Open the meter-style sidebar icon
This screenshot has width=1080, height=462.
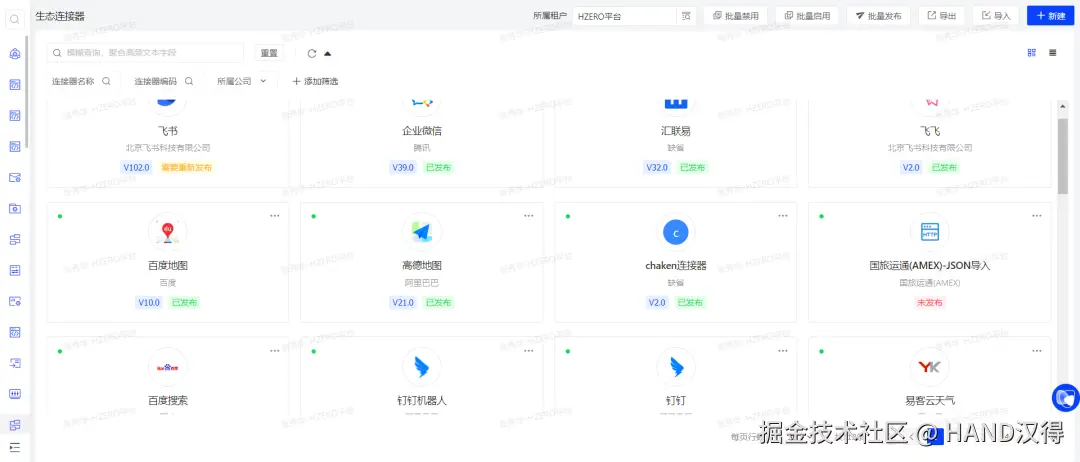(x=14, y=394)
